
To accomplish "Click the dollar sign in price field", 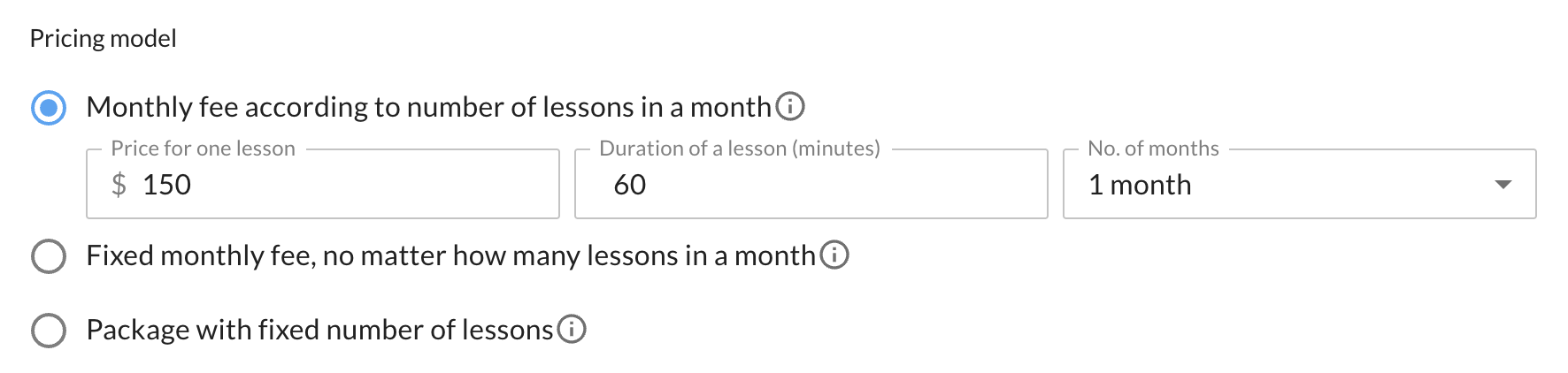I will pyautogui.click(x=119, y=185).
